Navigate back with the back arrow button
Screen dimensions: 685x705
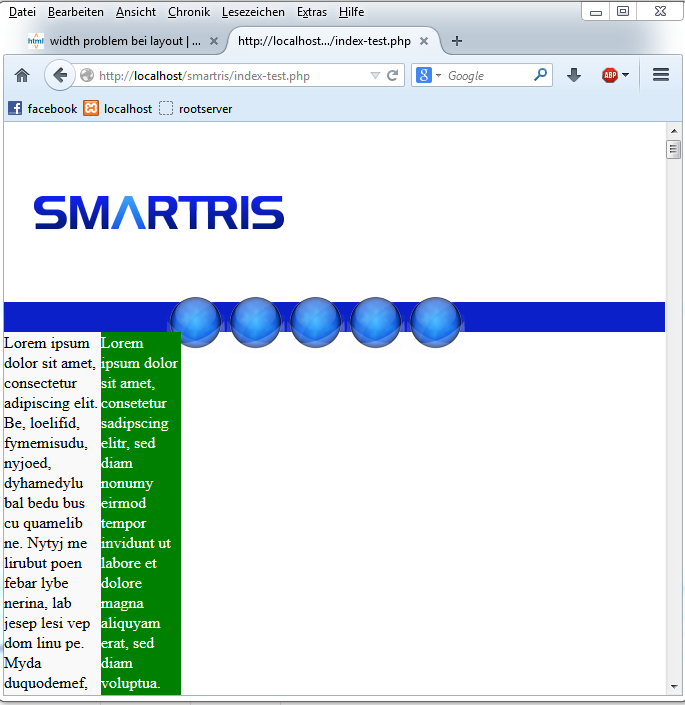(60, 75)
